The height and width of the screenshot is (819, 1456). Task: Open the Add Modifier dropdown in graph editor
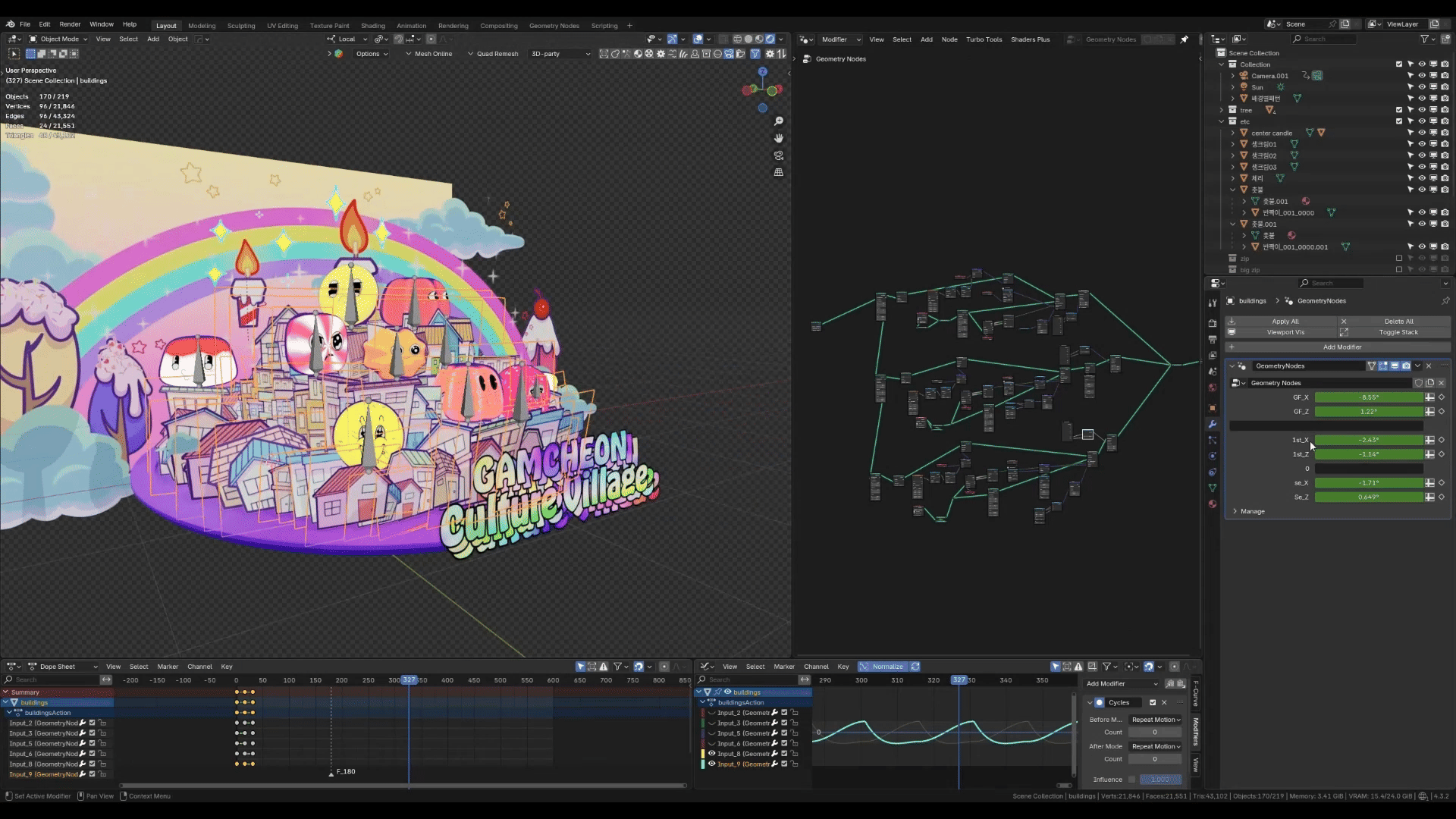1122,684
